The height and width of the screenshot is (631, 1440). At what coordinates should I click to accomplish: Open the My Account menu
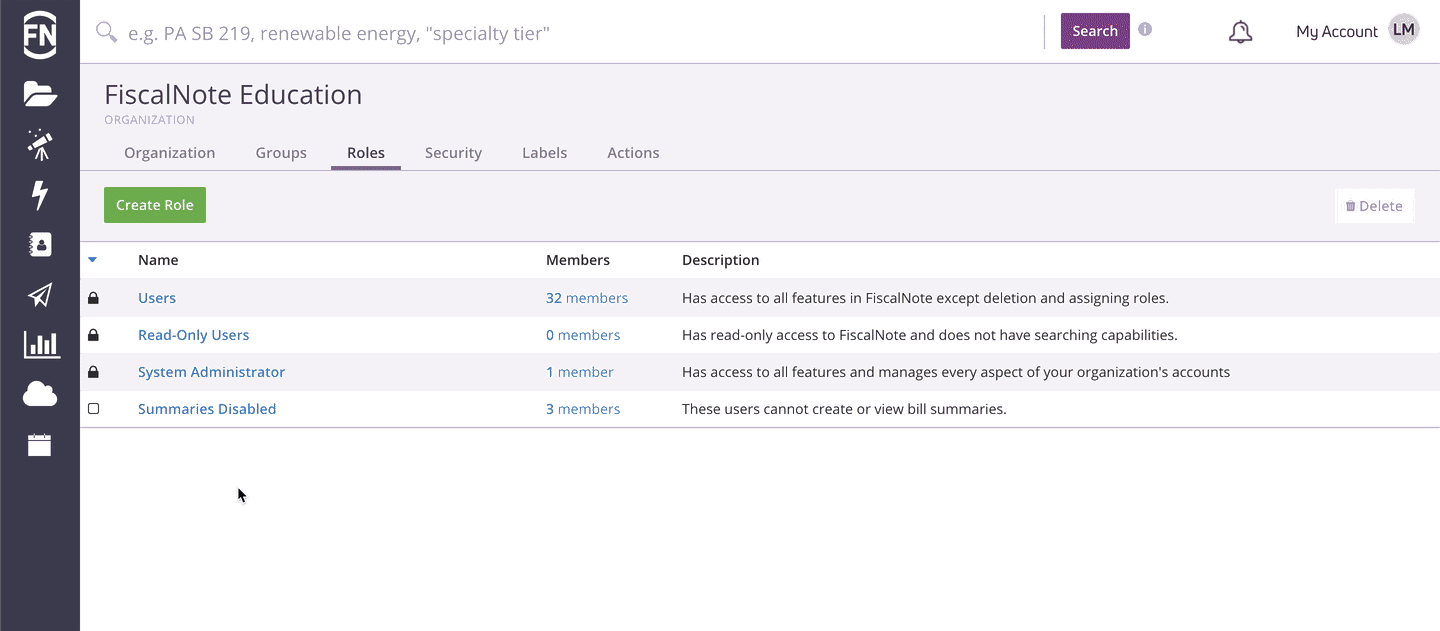[x=1337, y=32]
